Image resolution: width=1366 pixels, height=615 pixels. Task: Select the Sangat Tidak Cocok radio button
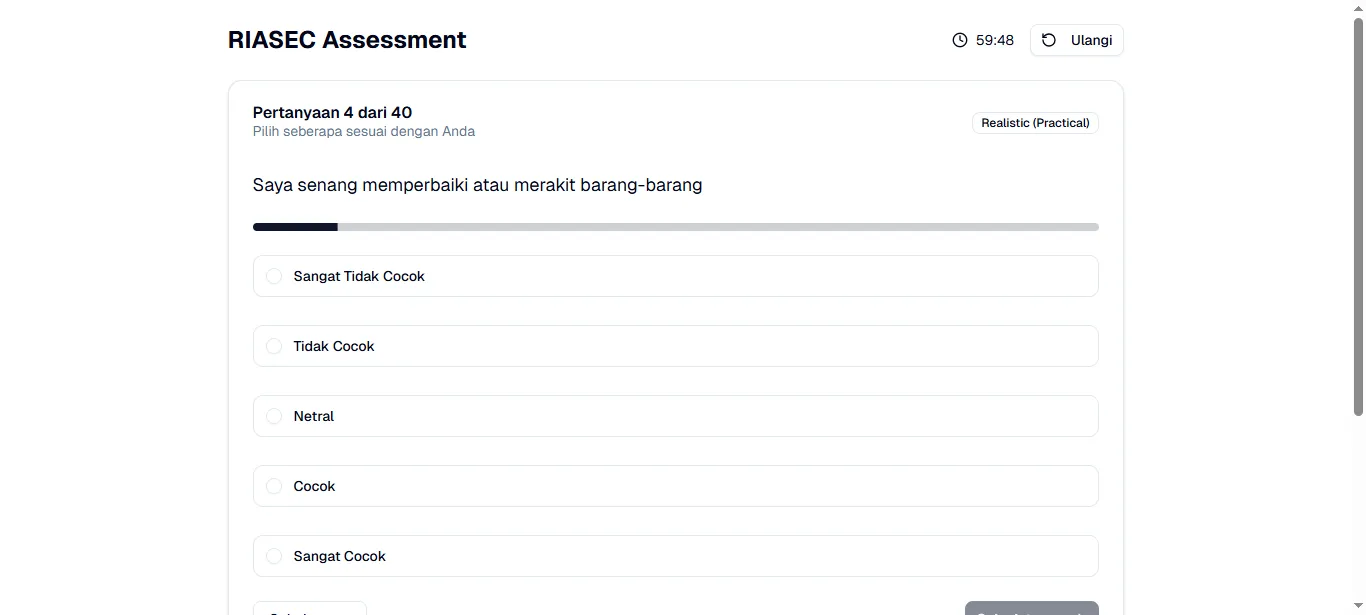[x=273, y=276]
